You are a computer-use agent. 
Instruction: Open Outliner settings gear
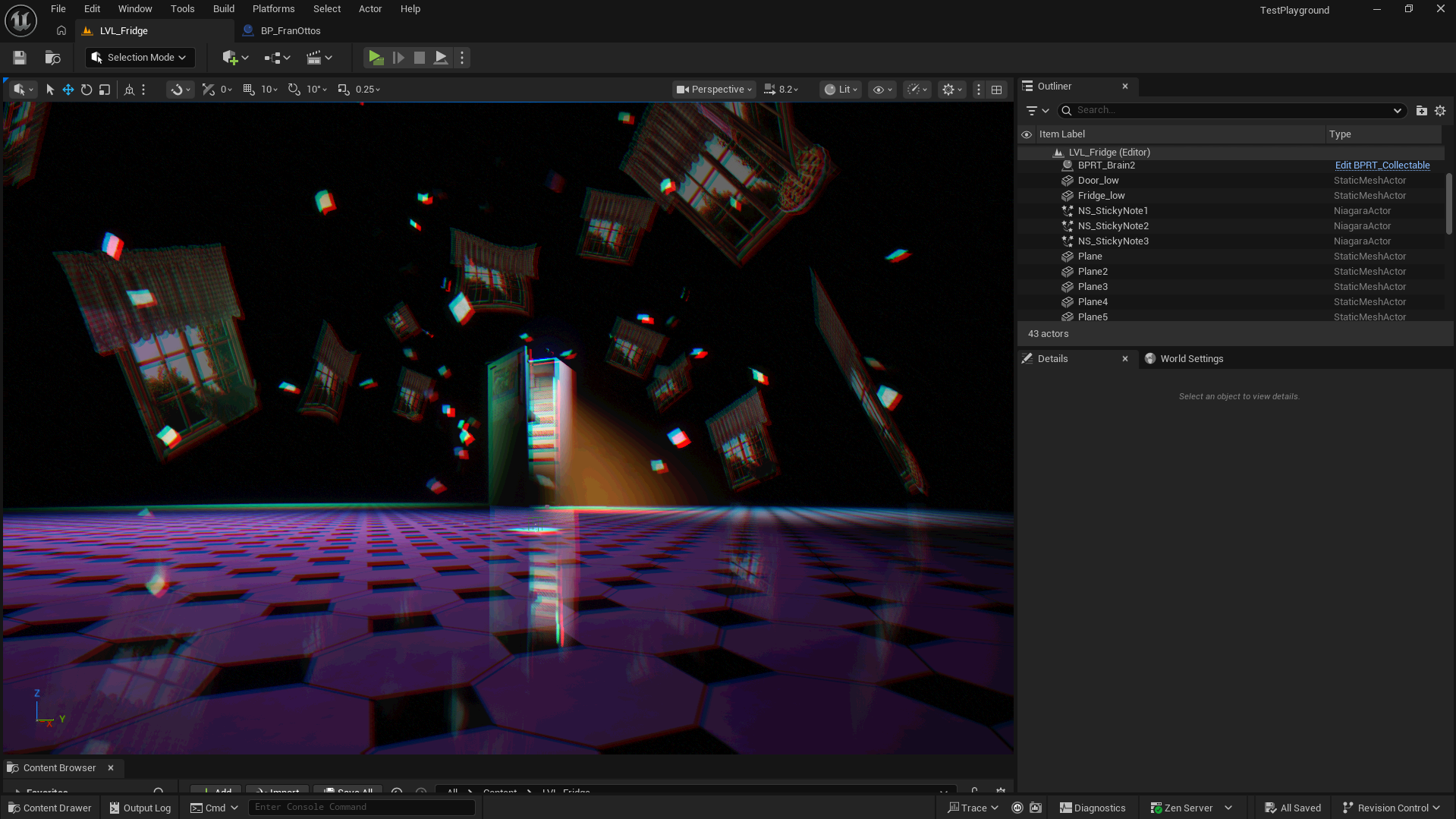[1440, 111]
